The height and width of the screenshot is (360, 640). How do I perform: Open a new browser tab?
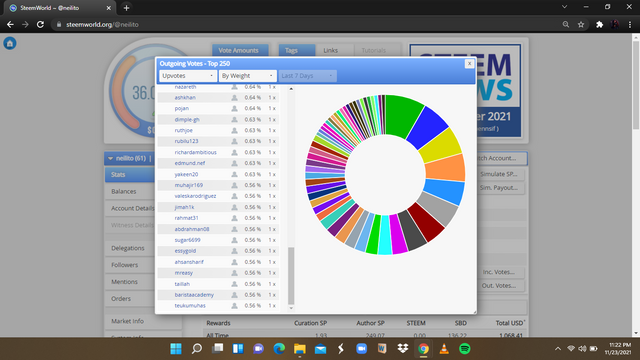pos(126,8)
